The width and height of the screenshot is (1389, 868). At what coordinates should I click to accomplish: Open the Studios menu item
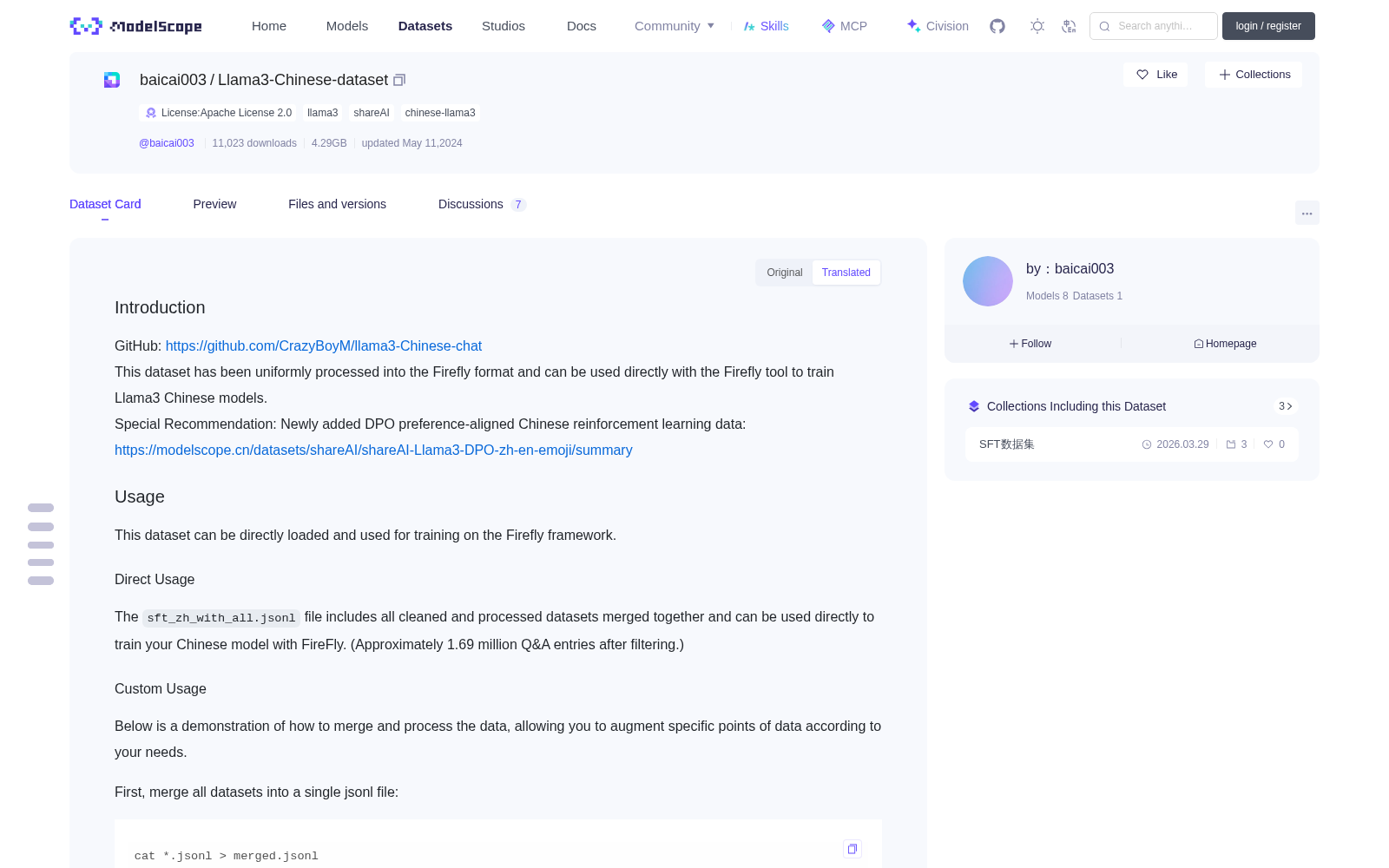[504, 26]
